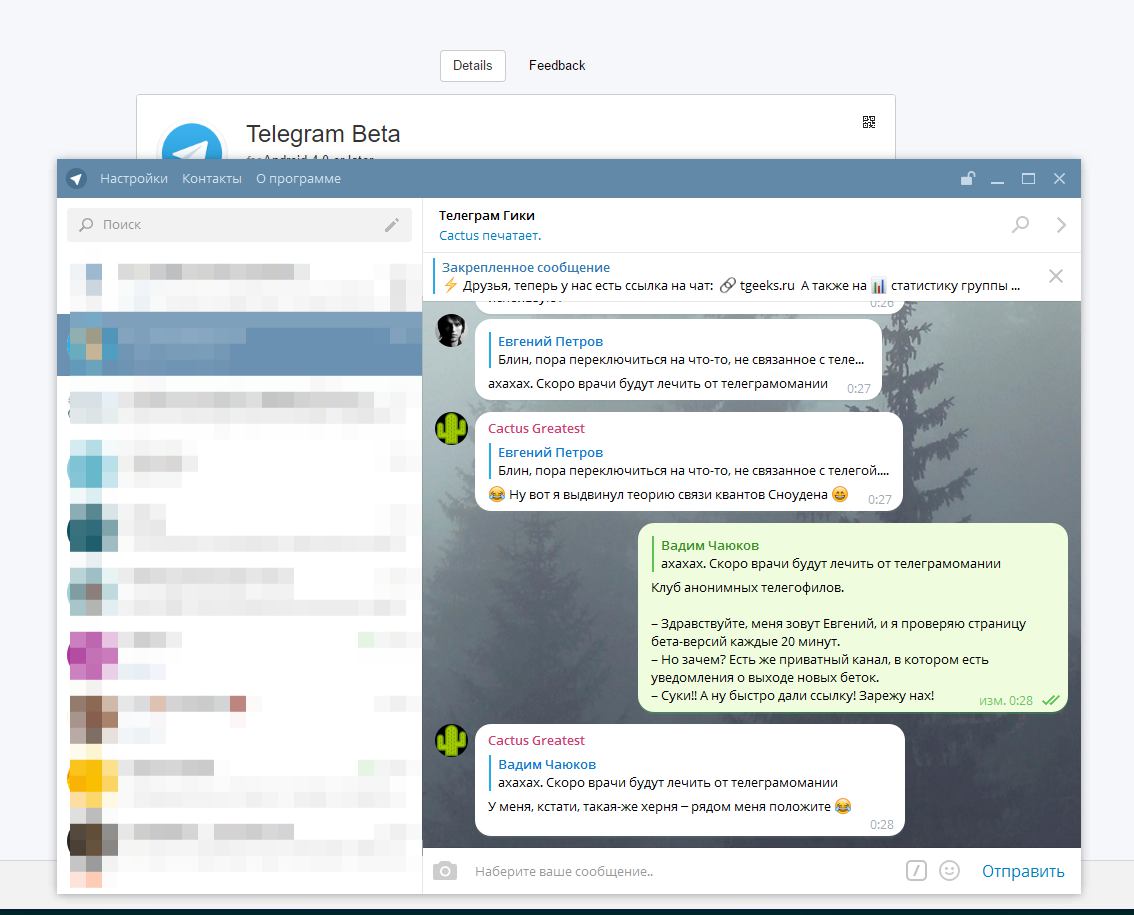Focus the Наберите ваше сообщение input

pyautogui.click(x=683, y=872)
